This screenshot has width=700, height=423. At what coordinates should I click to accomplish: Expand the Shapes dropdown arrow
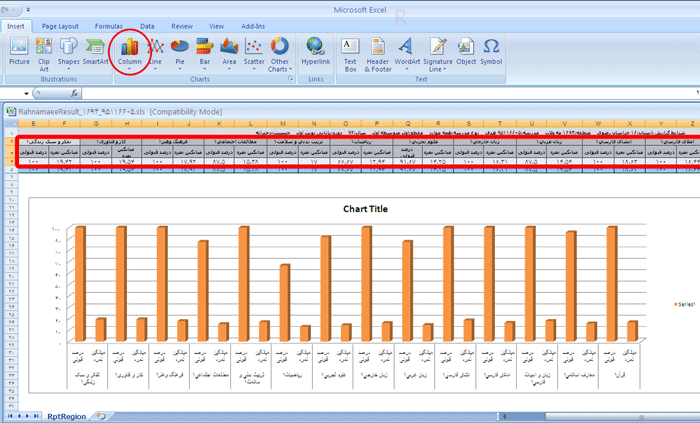pos(68,69)
